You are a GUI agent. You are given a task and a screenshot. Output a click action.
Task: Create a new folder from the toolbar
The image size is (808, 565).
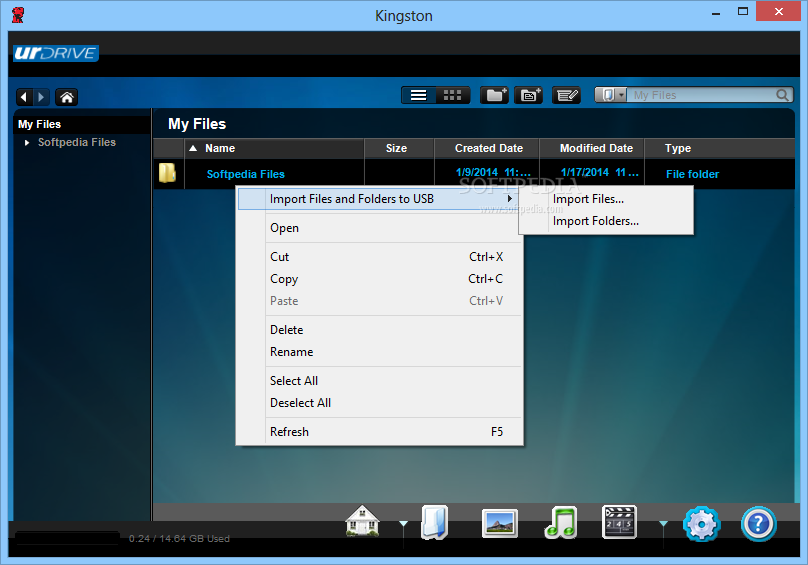click(494, 95)
